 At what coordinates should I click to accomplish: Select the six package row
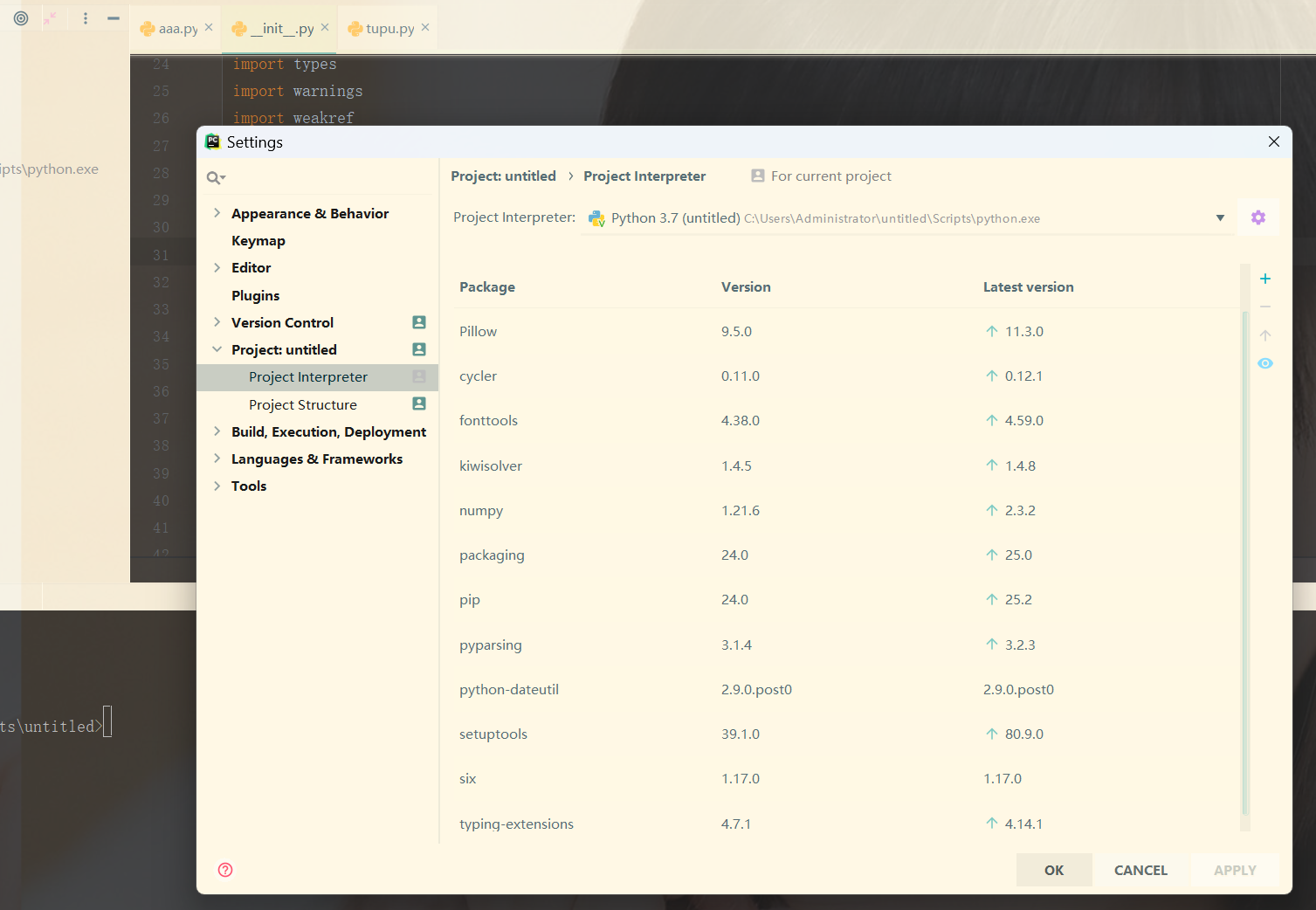click(x=847, y=778)
